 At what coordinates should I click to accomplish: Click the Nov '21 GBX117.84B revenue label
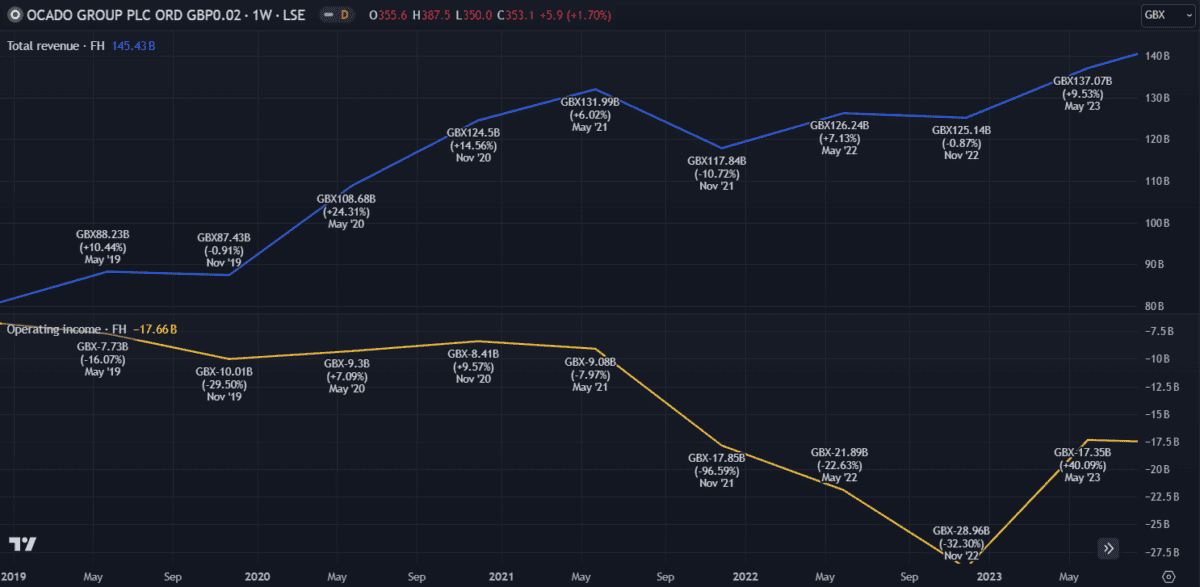coord(717,173)
